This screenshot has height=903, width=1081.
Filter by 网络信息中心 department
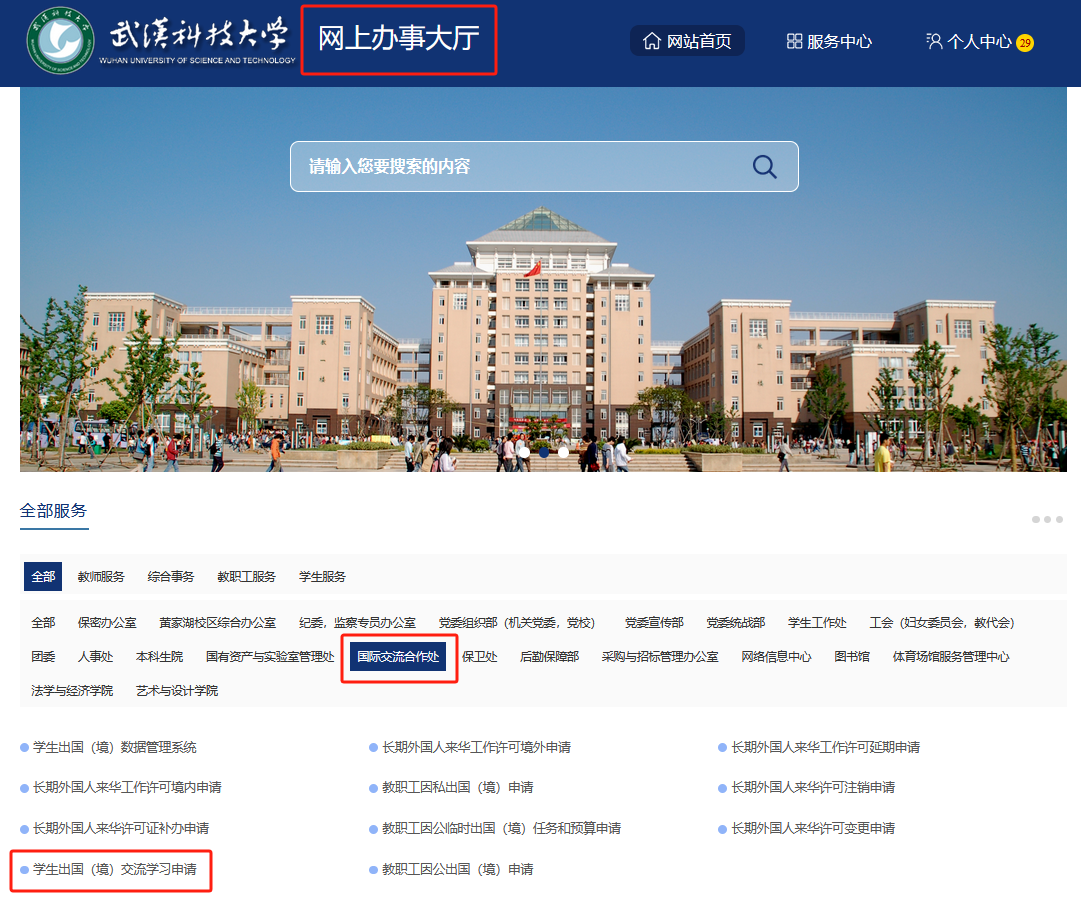tap(776, 657)
